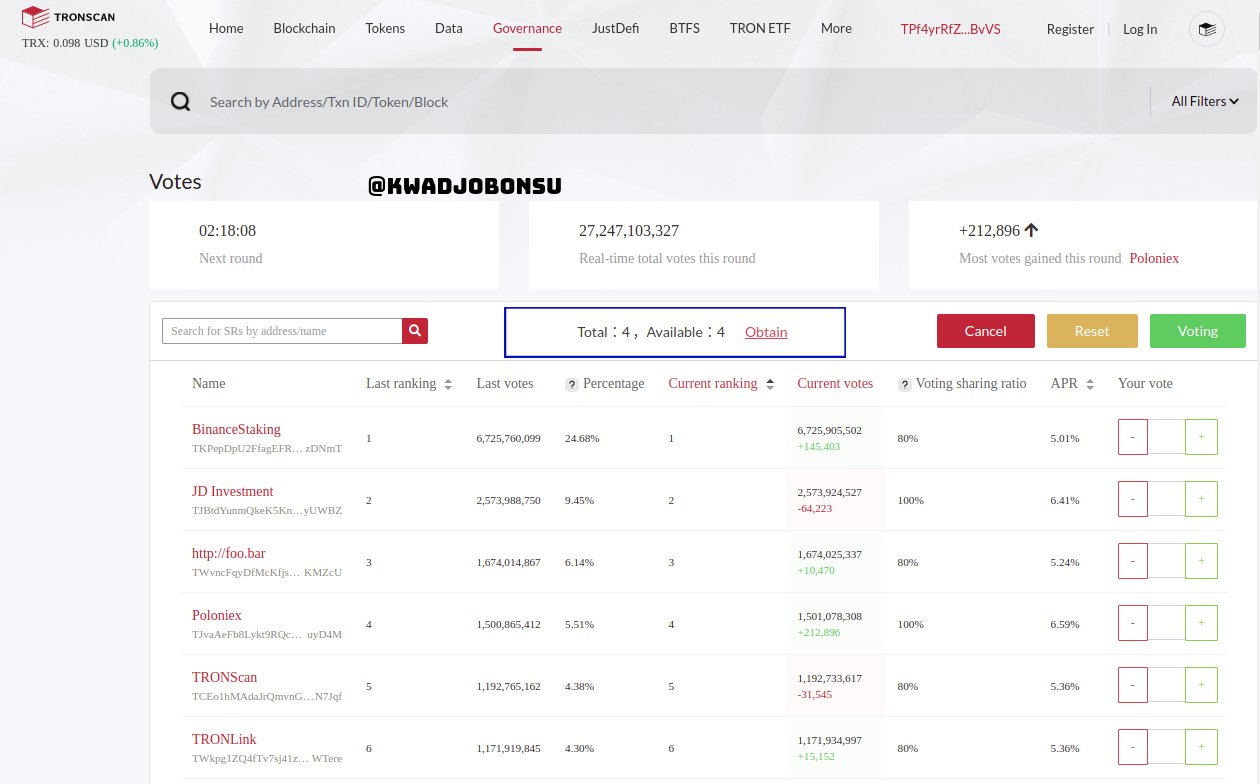
Task: Click the Log In link
Action: point(1140,29)
